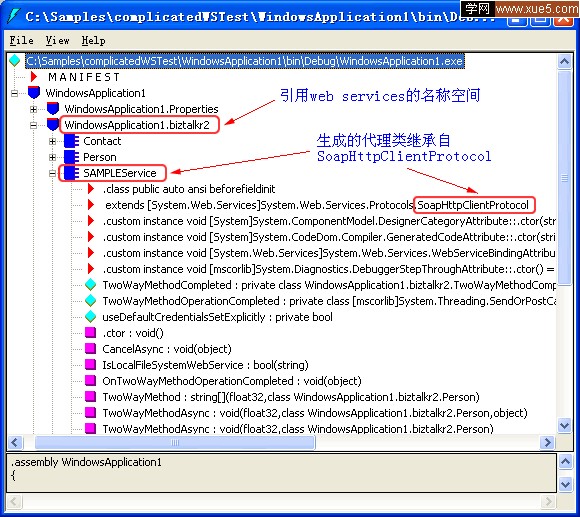Click the namespace shield icon of WindowsApplication1.biztalkr2
The width and height of the screenshot is (580, 517).
coord(53,125)
